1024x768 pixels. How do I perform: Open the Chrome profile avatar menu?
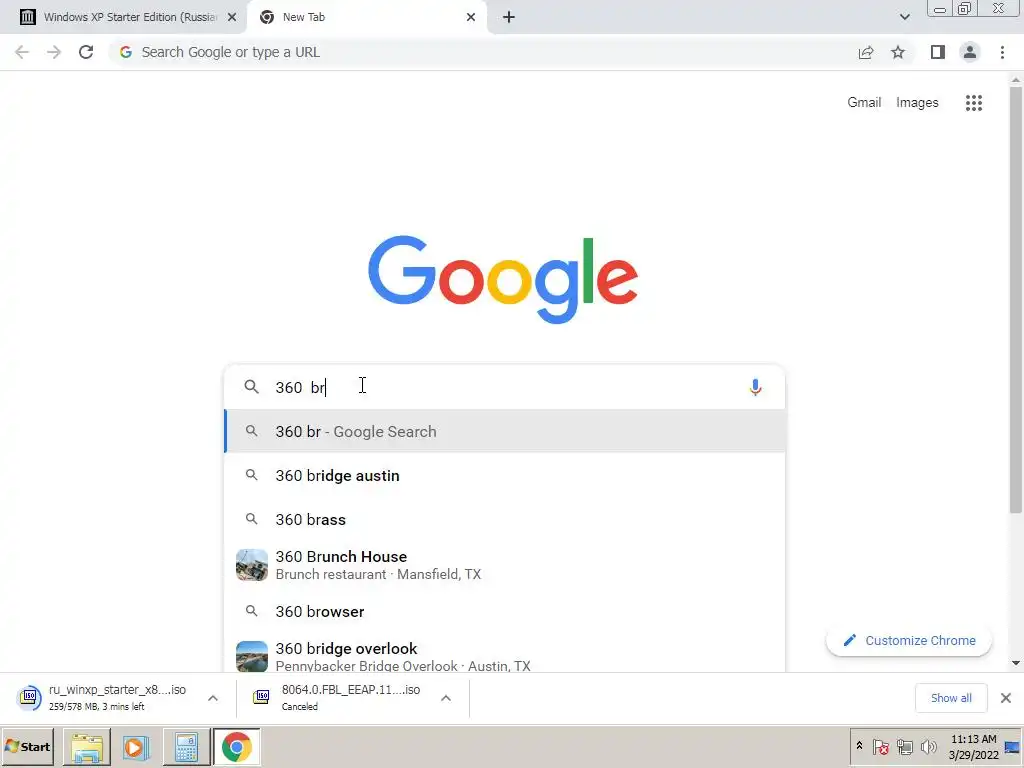pos(970,52)
